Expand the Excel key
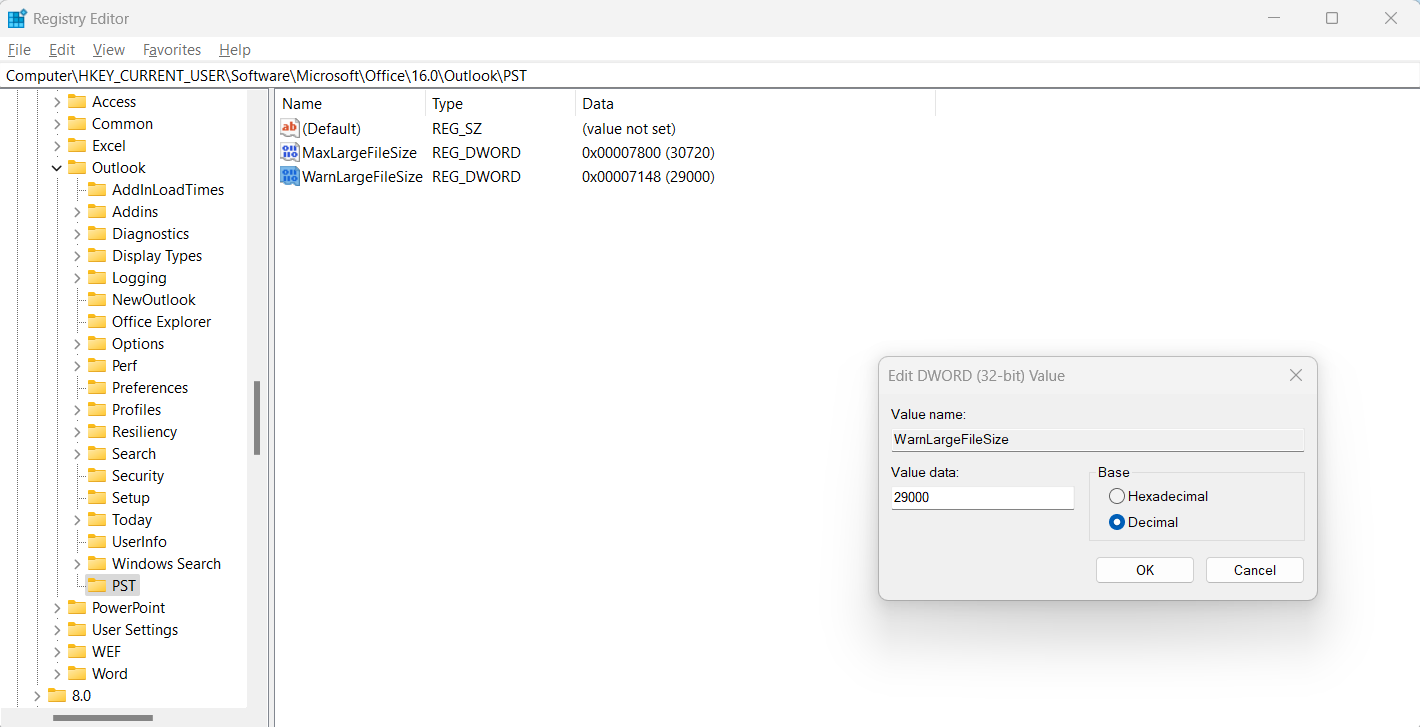 tap(57, 146)
